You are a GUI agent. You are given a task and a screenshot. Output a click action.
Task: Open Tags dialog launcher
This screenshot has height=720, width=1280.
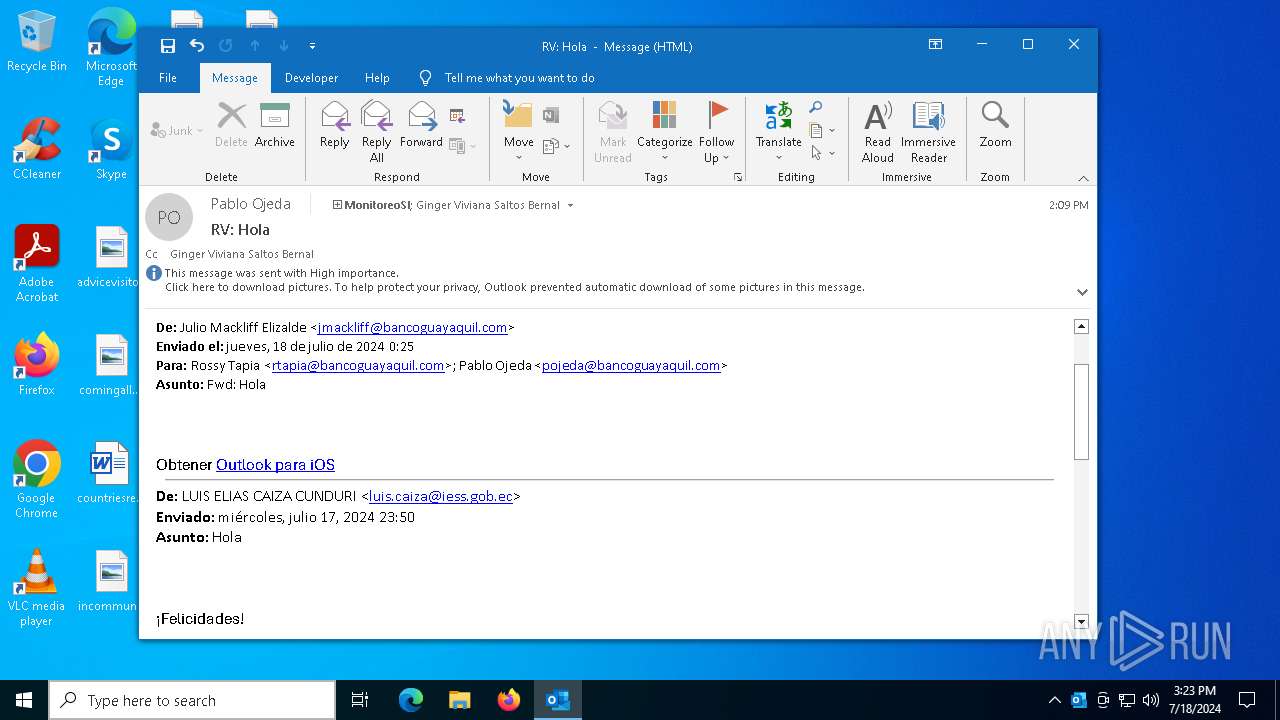[x=738, y=177]
